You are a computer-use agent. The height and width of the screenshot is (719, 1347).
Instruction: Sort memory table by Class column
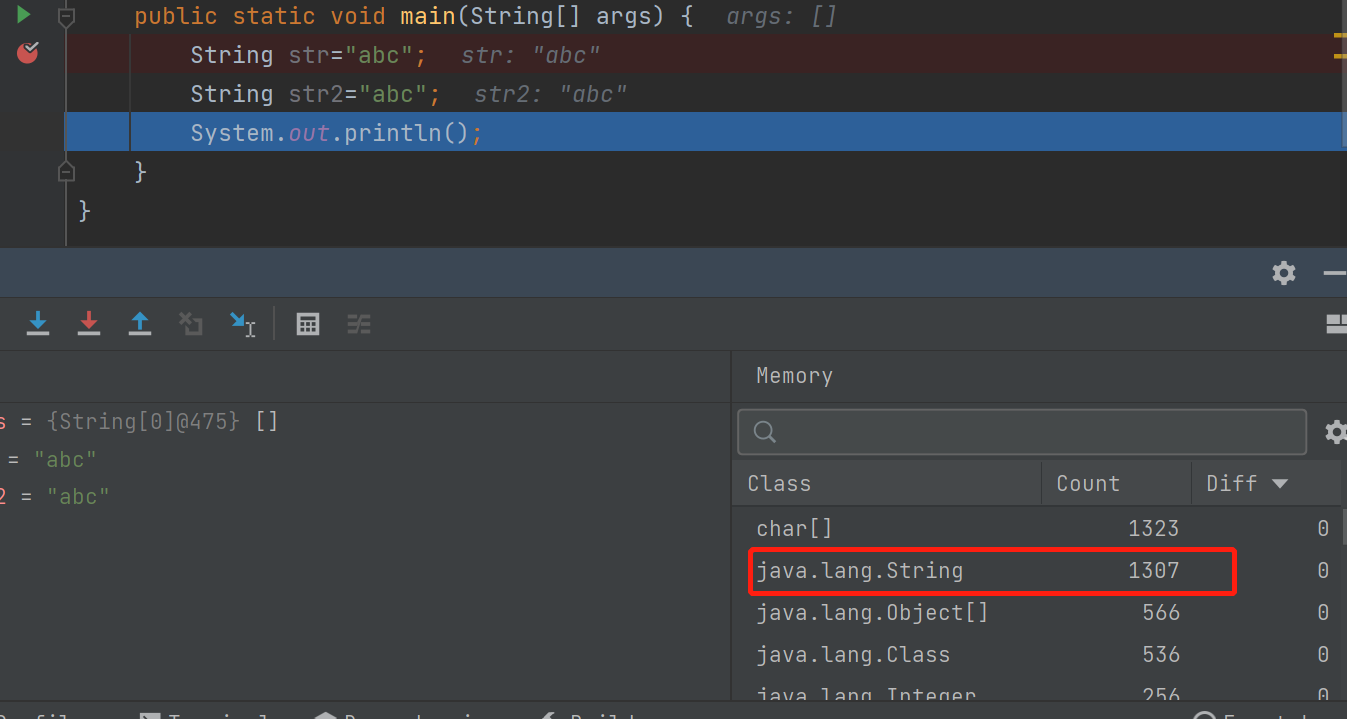(x=887, y=483)
